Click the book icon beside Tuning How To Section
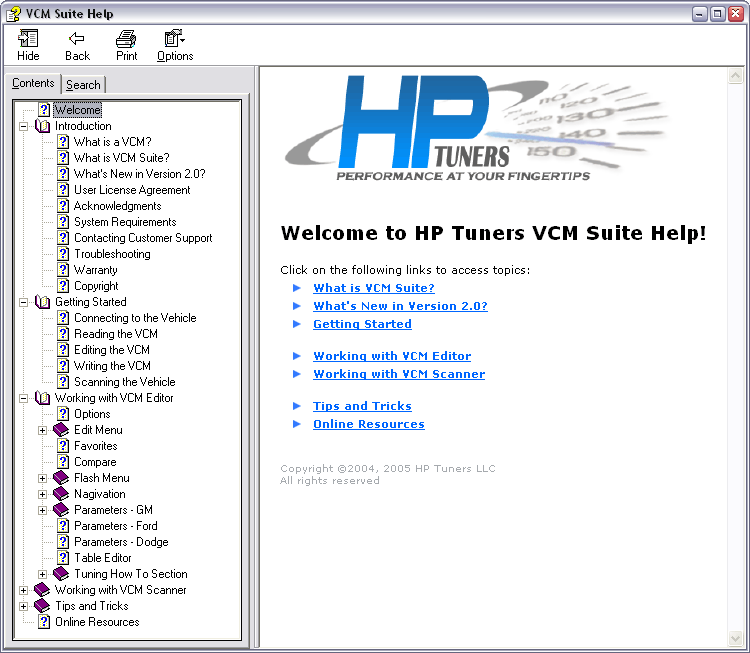Viewport: 750px width, 653px height. coord(61,574)
